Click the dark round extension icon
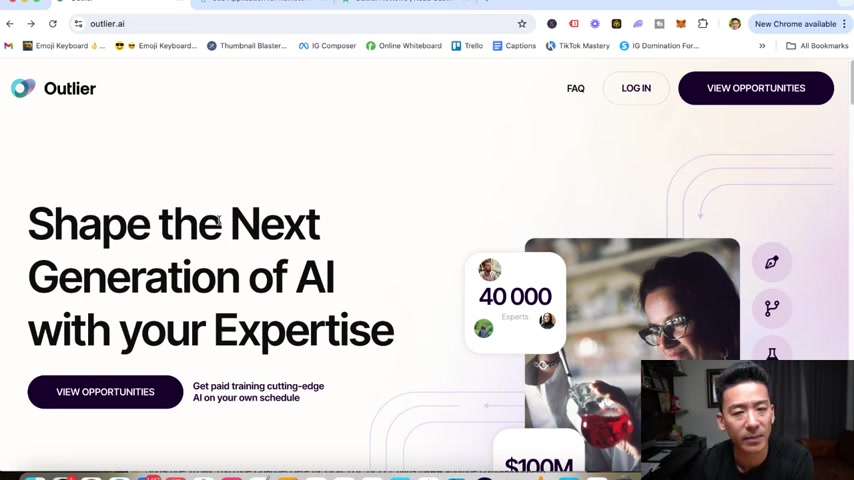Screen dimensions: 854x480 [x=552, y=24]
